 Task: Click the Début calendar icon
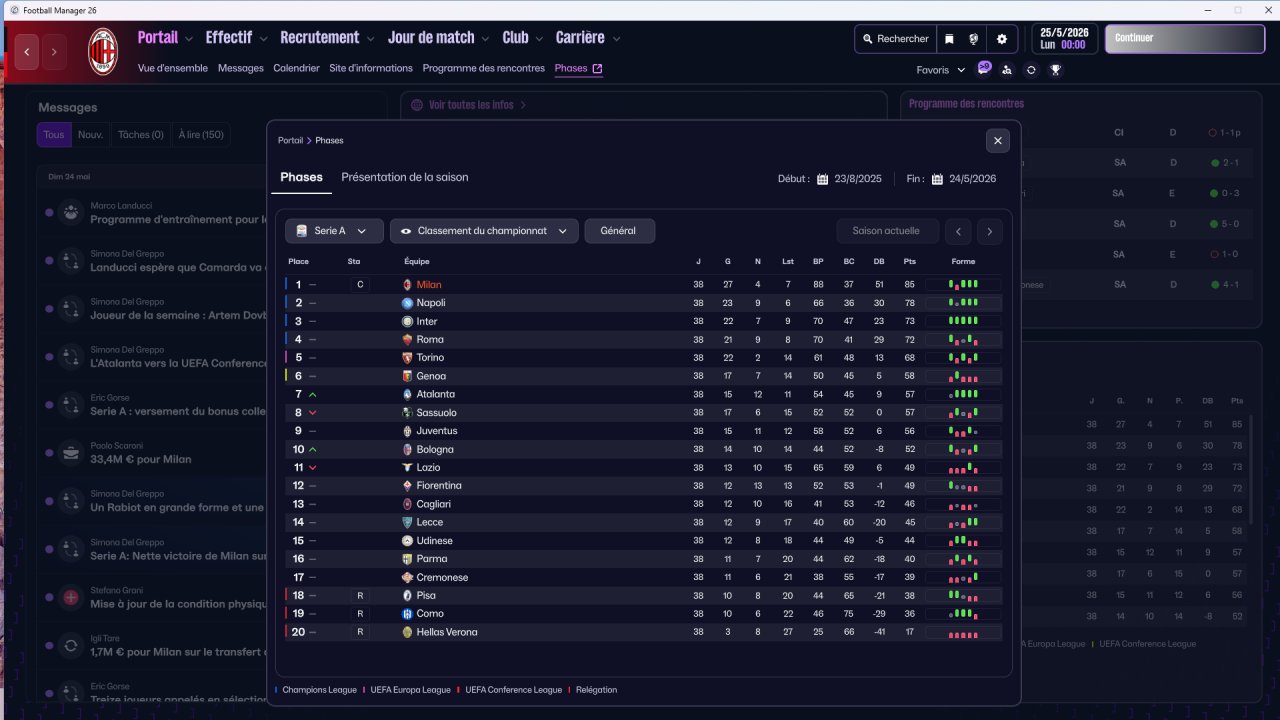pos(823,179)
